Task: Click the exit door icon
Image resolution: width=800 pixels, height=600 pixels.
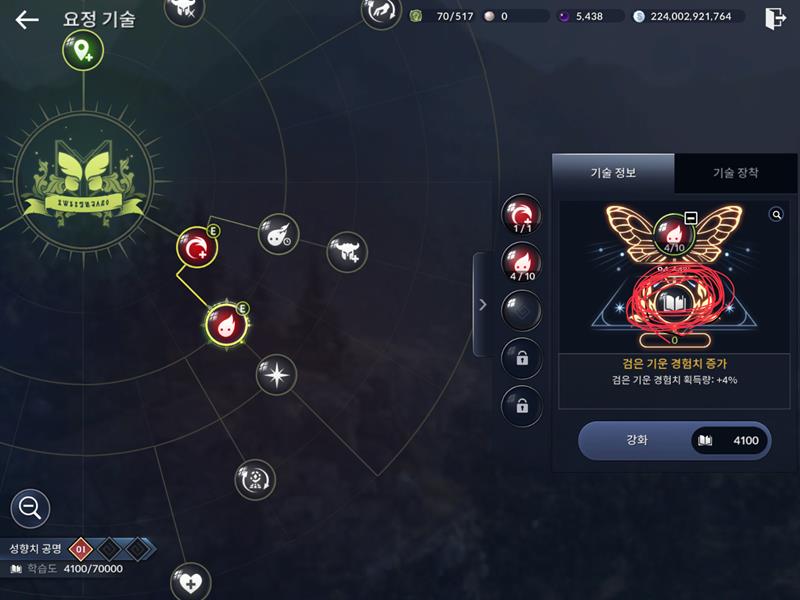Action: click(x=775, y=18)
